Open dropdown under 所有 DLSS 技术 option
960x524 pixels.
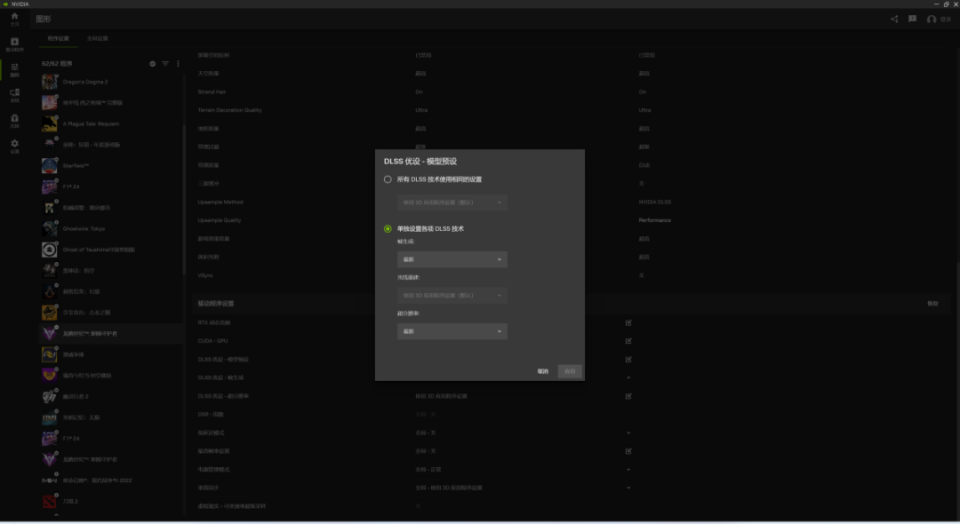coord(452,202)
